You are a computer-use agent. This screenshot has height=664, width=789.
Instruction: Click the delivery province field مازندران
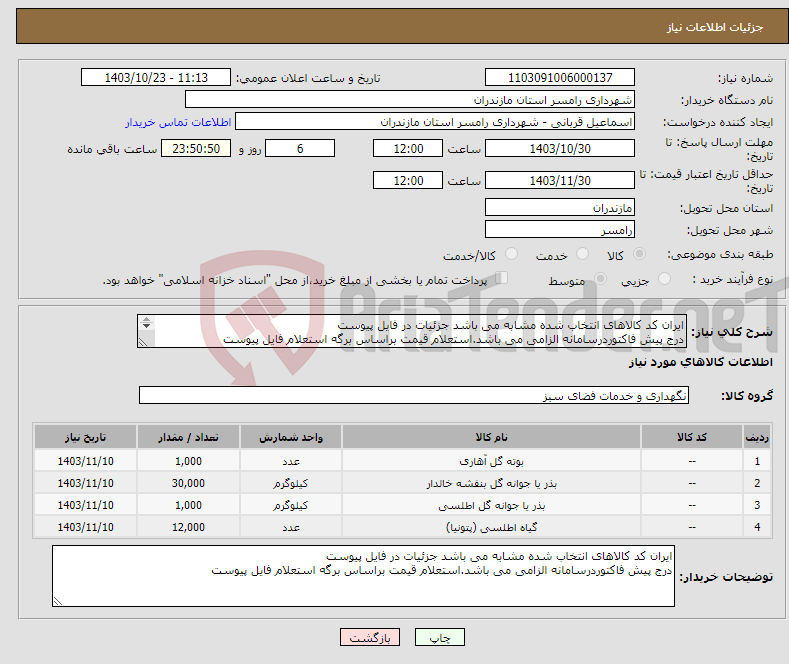click(x=560, y=207)
